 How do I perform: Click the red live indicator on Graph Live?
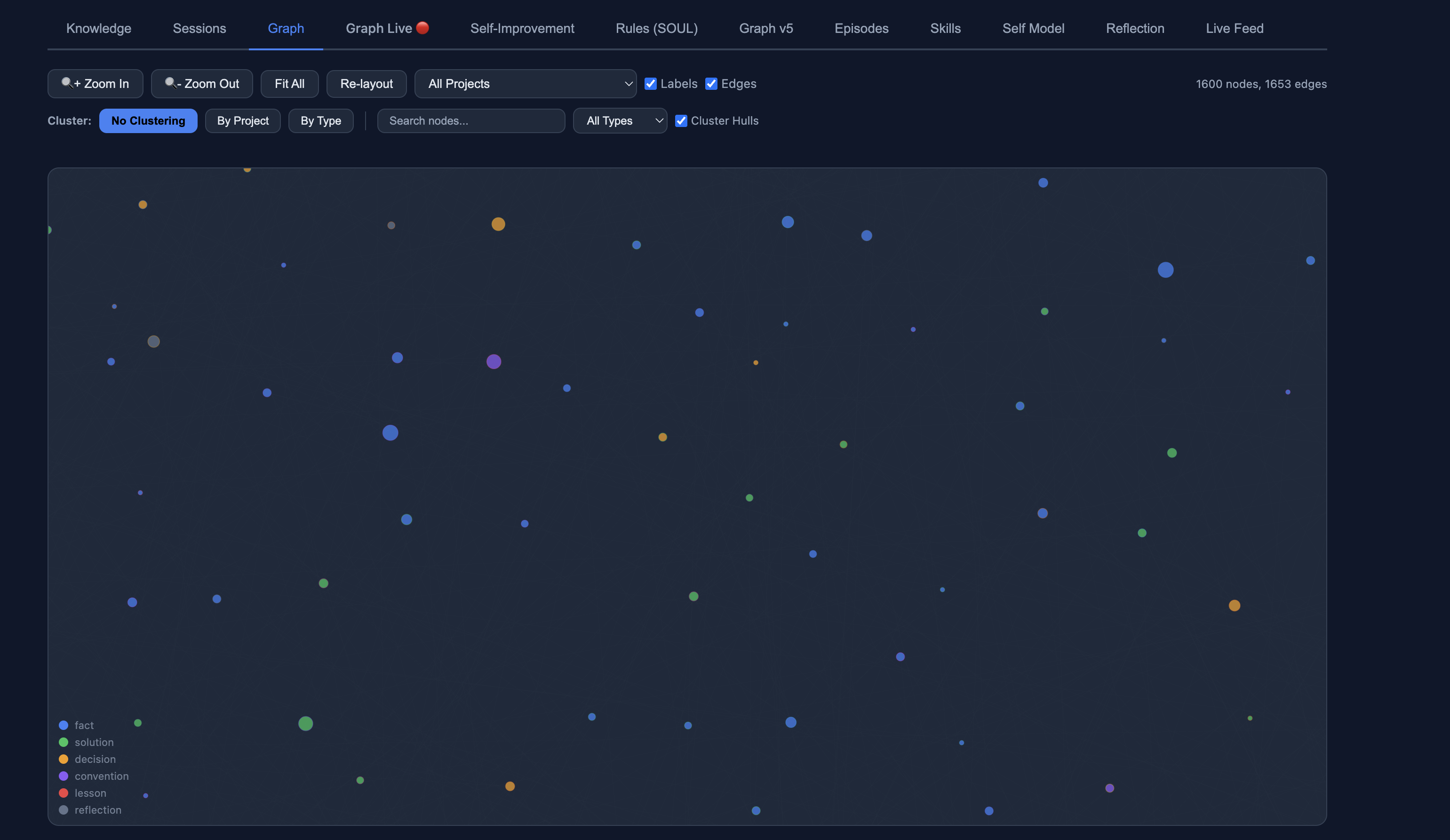pos(422,28)
